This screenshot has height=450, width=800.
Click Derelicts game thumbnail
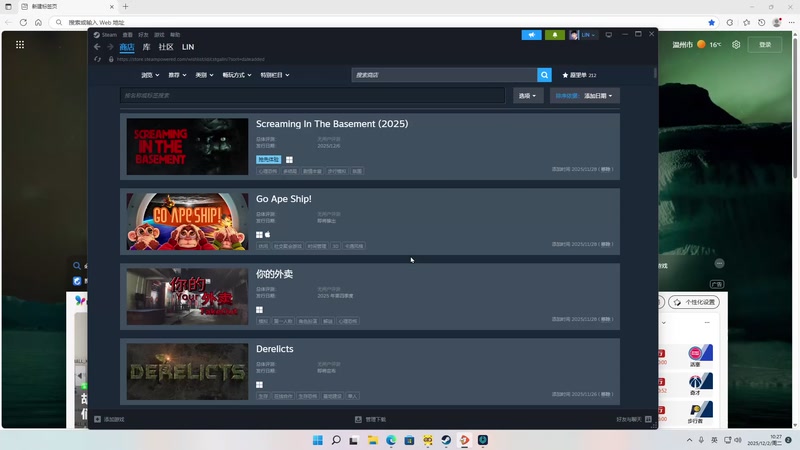click(187, 371)
